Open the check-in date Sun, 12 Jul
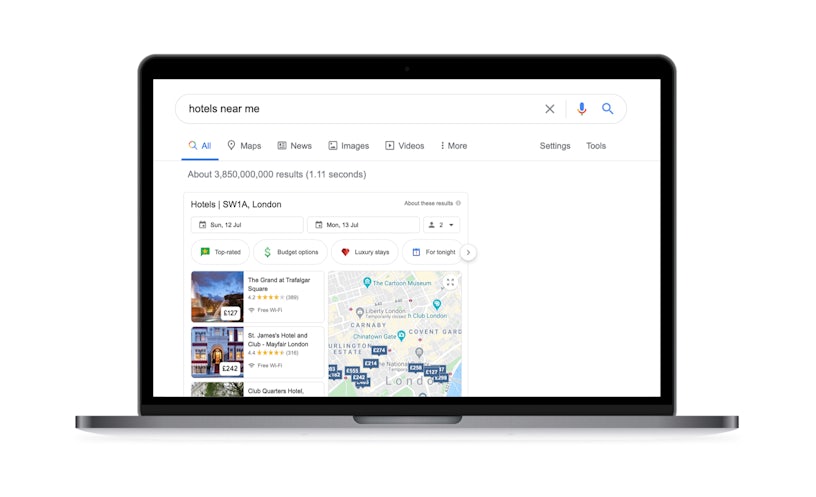Viewport: 816px width, 497px height. (247, 225)
